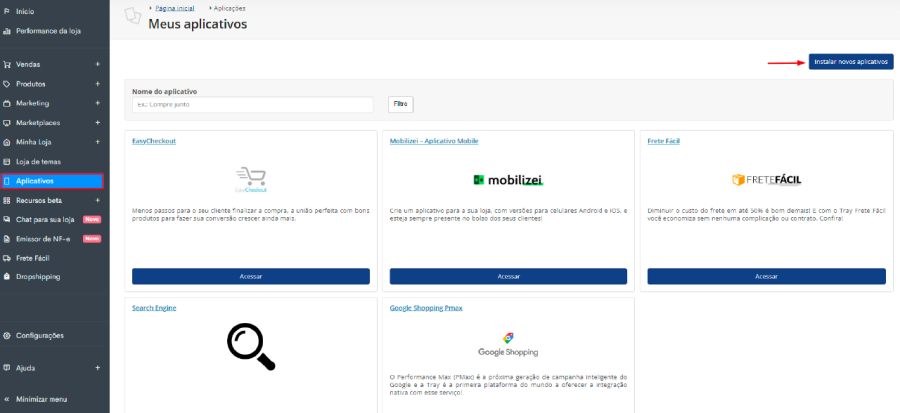900x413 pixels.
Task: Click the Vendas shopping cart icon
Action: click(7, 64)
